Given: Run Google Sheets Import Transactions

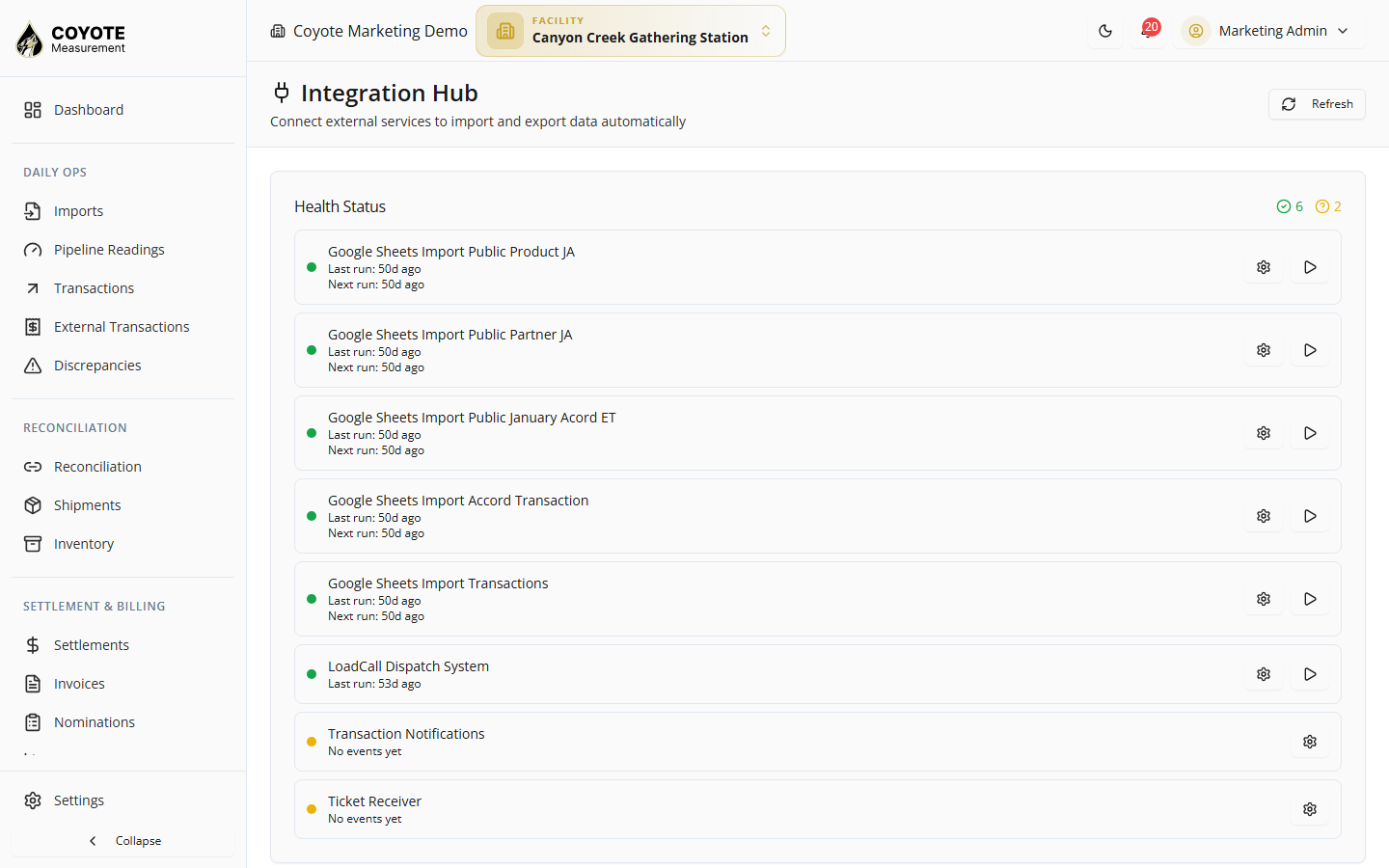Looking at the screenshot, I should pos(1310,599).
